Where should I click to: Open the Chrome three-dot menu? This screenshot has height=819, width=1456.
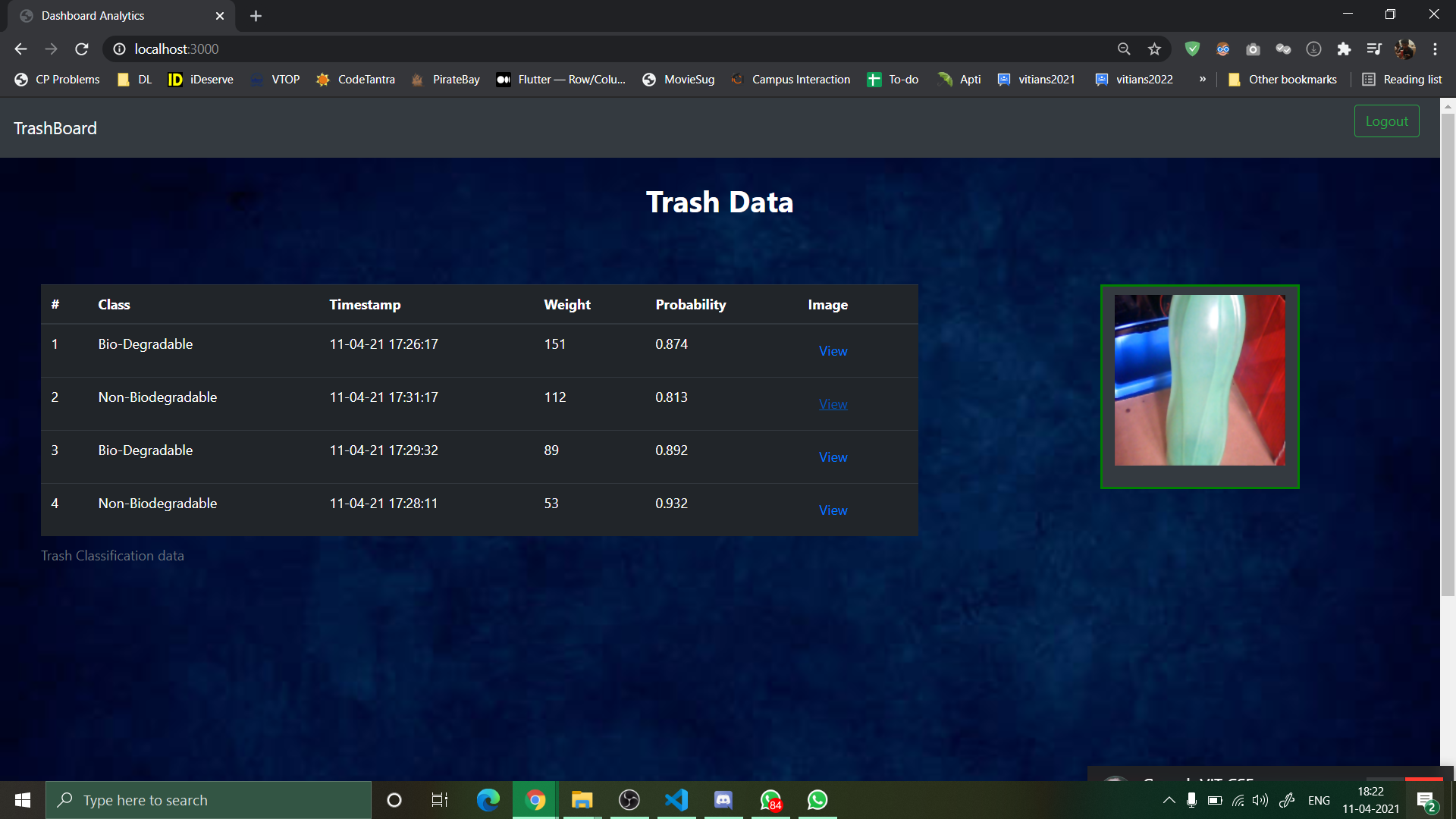click(1435, 49)
